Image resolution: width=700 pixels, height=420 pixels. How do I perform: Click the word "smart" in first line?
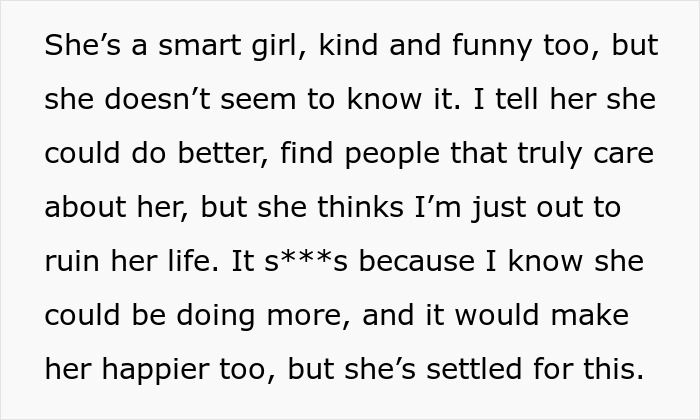coord(200,46)
